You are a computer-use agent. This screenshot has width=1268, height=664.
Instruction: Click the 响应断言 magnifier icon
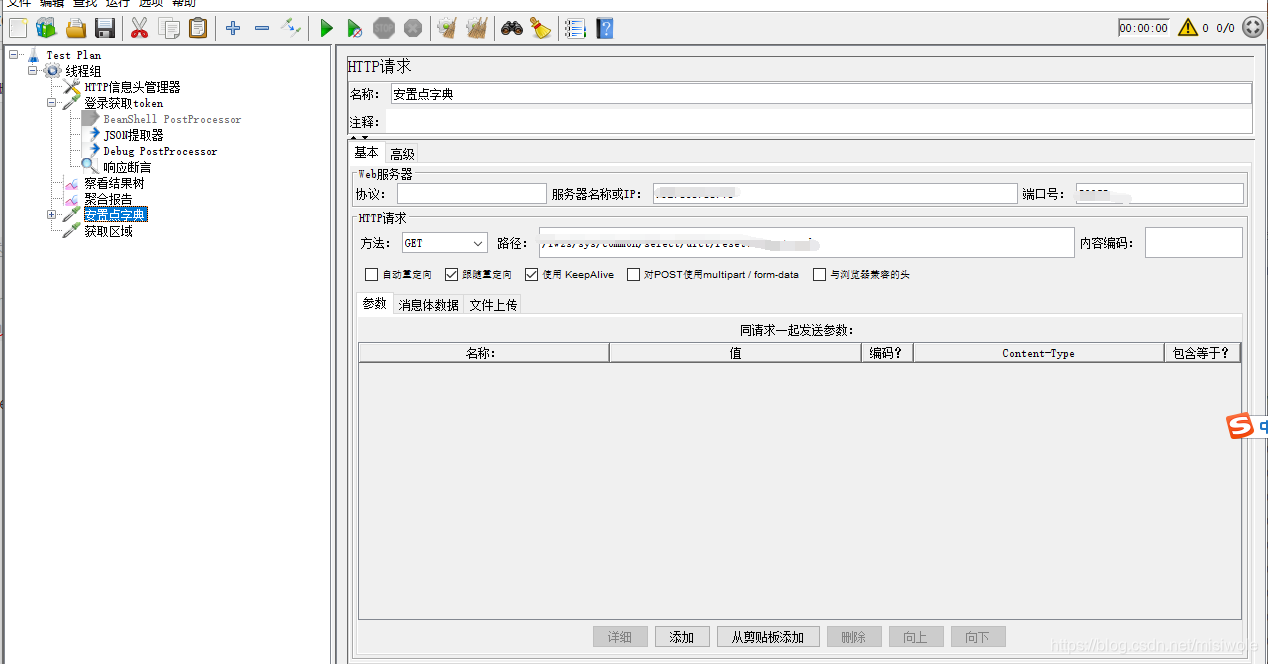coord(90,166)
